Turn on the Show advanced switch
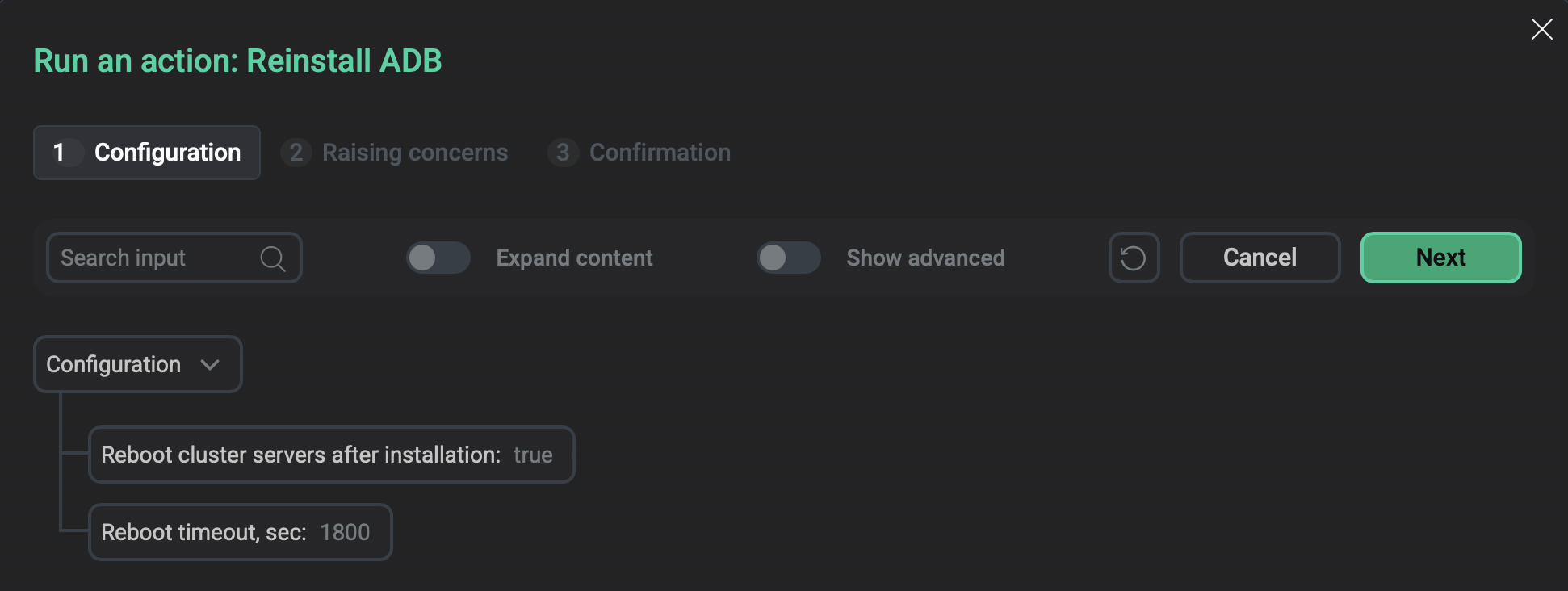This screenshot has height=591, width=1568. (x=788, y=258)
